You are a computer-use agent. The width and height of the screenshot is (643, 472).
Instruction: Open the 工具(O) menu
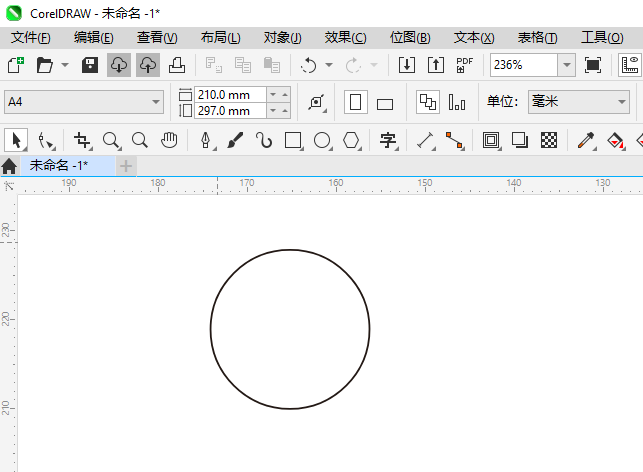click(602, 38)
